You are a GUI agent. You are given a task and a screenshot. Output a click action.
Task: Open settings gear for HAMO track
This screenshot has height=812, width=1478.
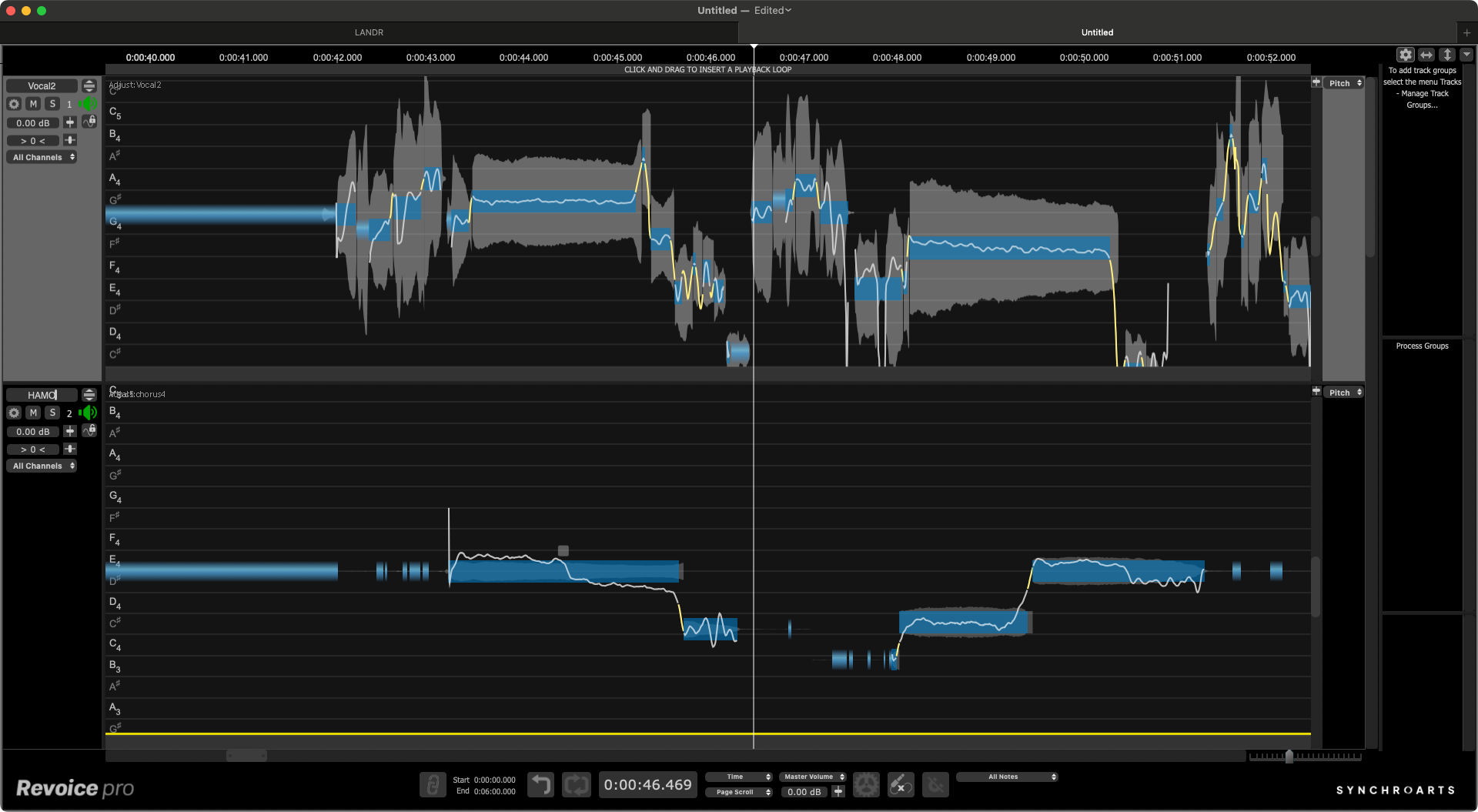14,413
